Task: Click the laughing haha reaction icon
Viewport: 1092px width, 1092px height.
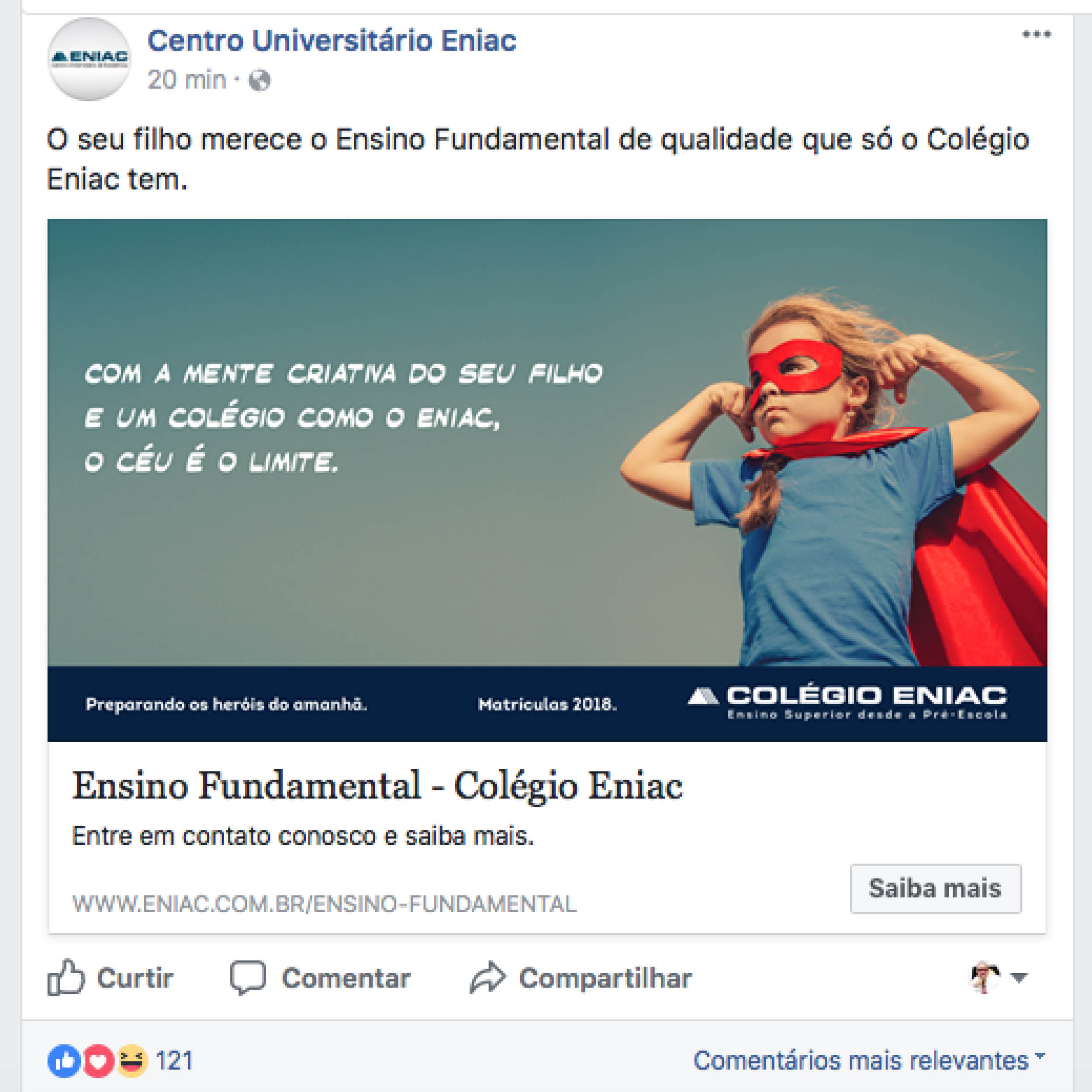Action: click(x=132, y=1061)
